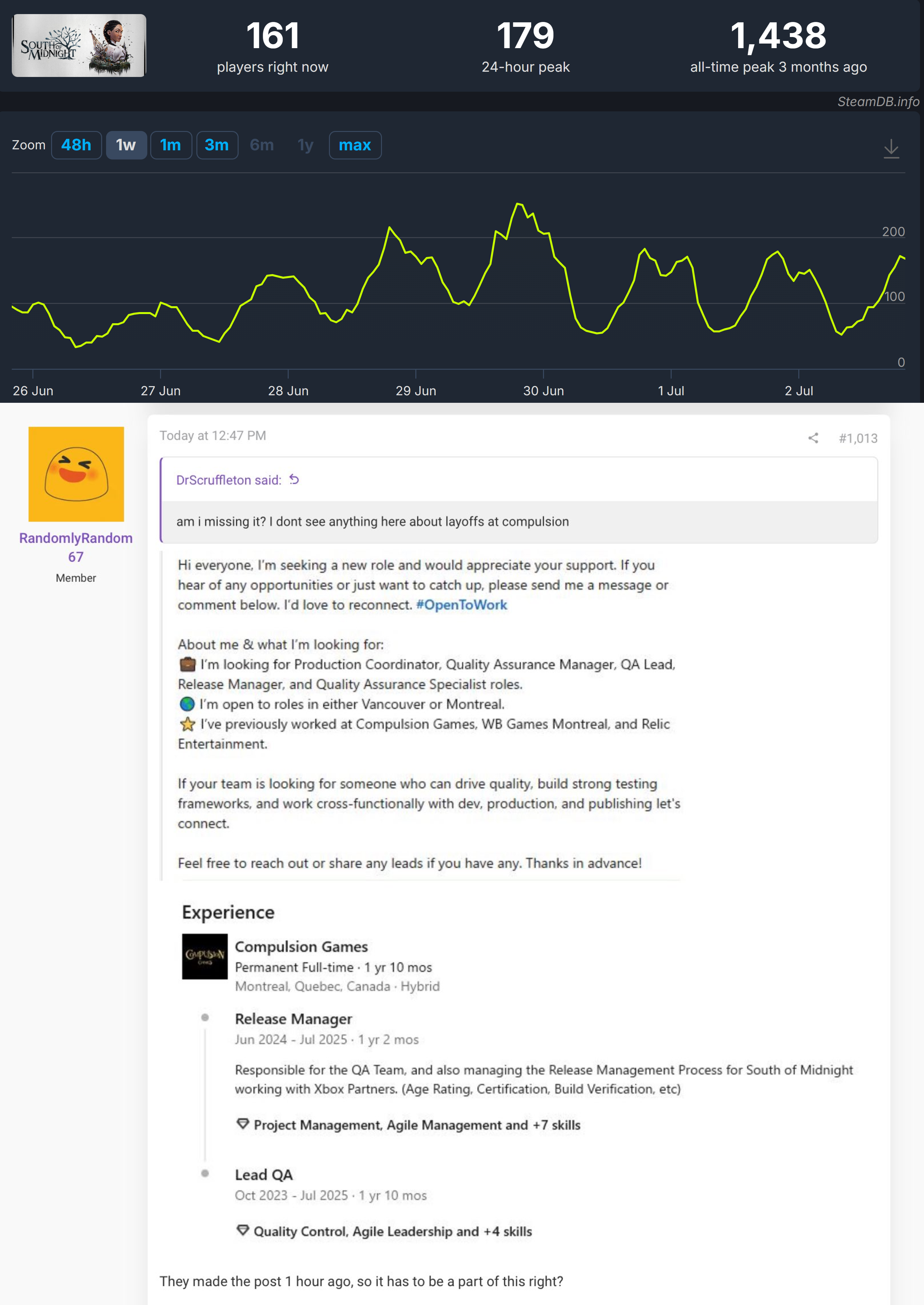Click the 1 Jul axis label
Screen dimensions: 924x1305
(x=671, y=391)
